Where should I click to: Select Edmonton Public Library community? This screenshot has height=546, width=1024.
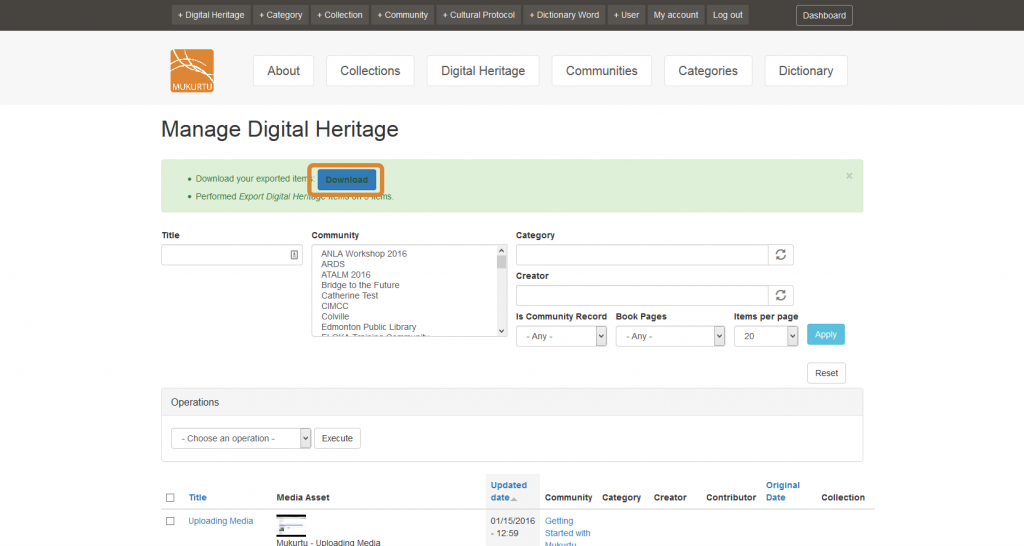368,327
